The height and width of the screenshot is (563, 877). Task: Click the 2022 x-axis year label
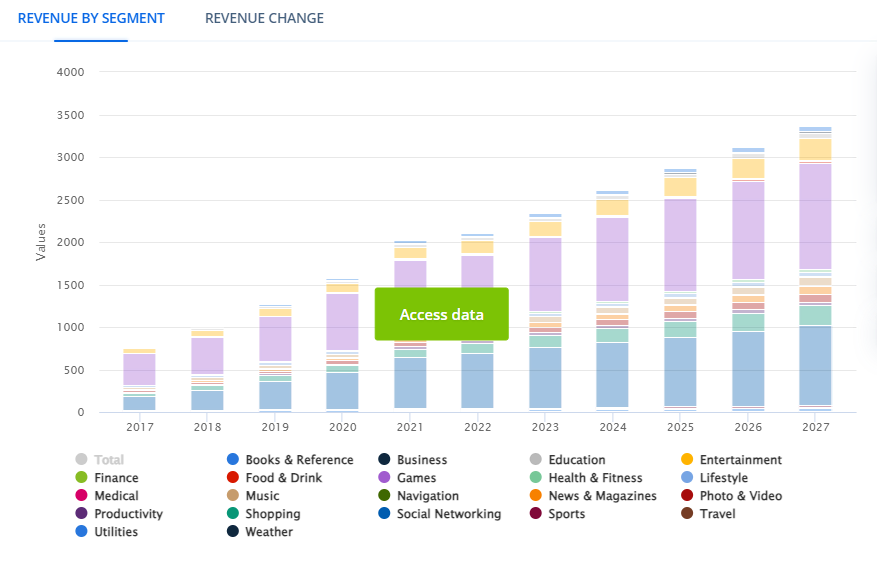(477, 427)
